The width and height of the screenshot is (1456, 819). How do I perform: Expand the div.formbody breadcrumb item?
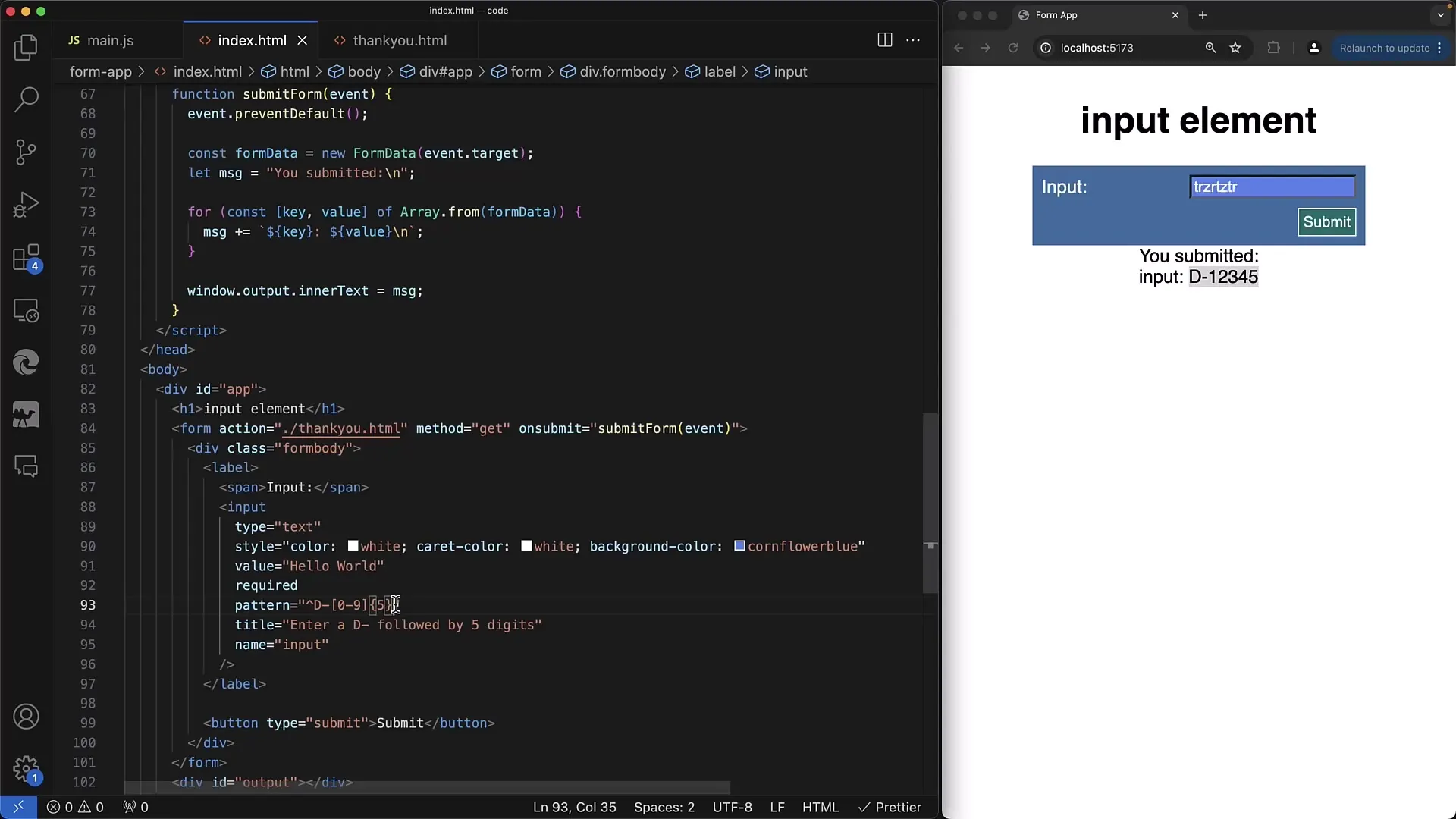(x=622, y=71)
